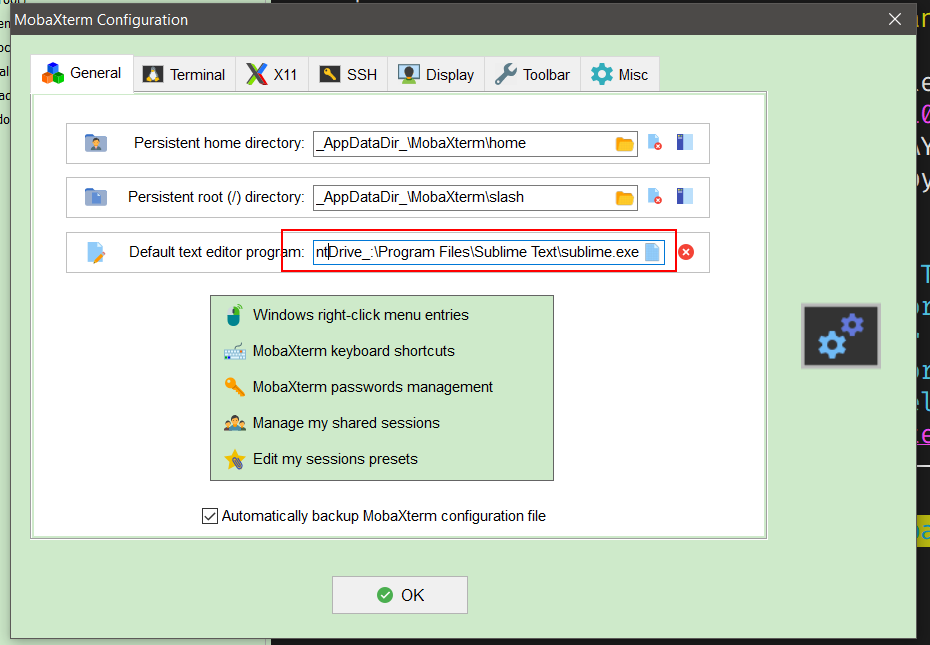Image resolution: width=930 pixels, height=645 pixels.
Task: Open the X11 settings tab
Action: tap(272, 75)
